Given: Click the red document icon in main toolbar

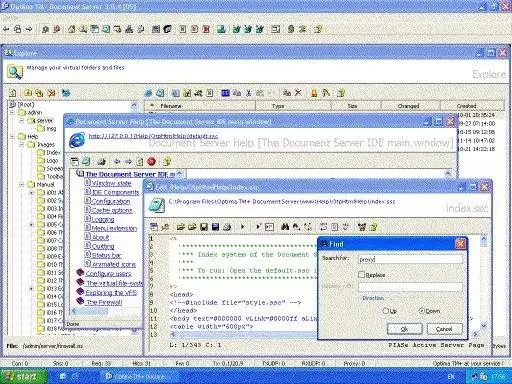Looking at the screenshot, I should [x=206, y=29].
